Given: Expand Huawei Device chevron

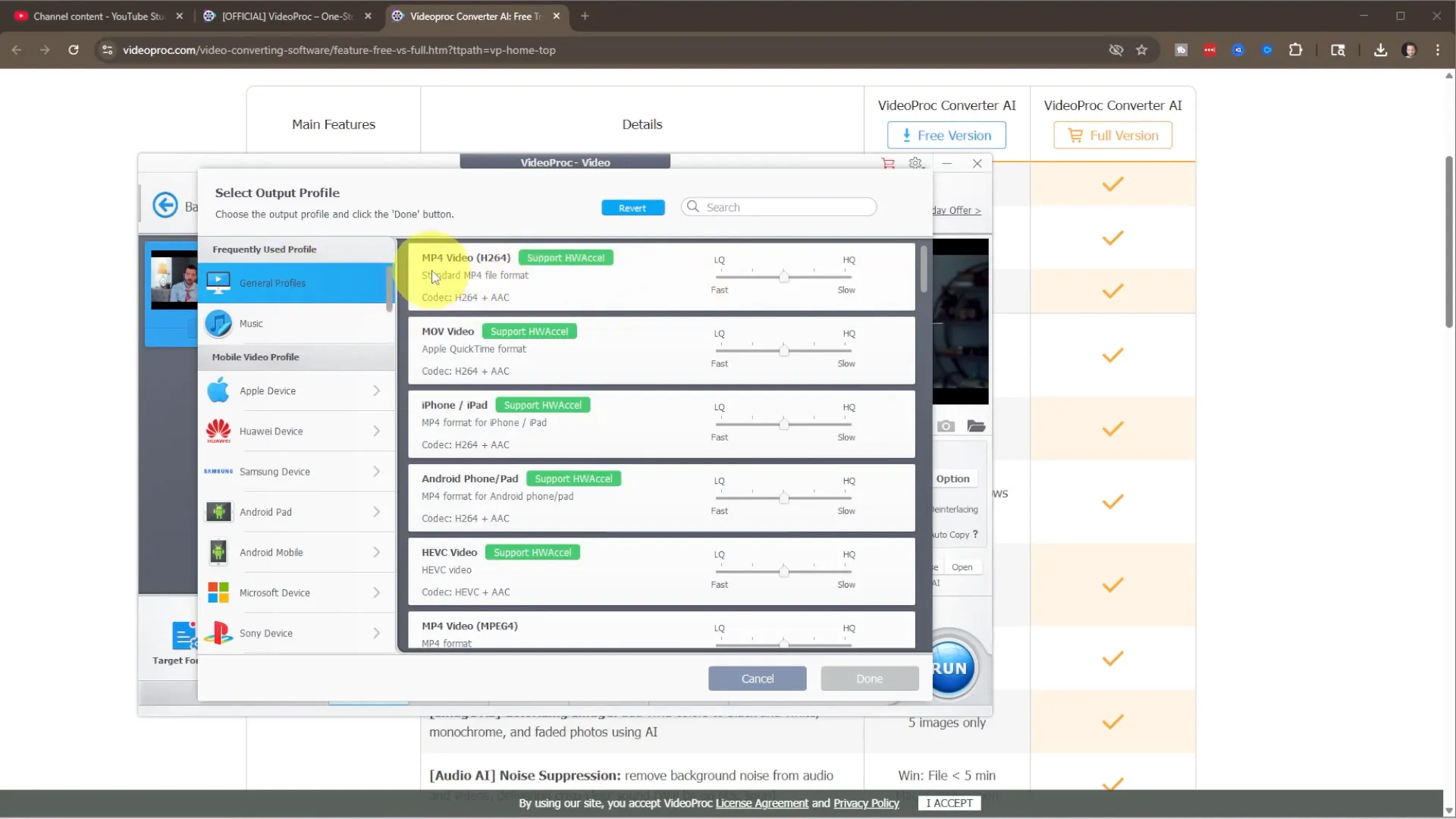Looking at the screenshot, I should click(376, 431).
